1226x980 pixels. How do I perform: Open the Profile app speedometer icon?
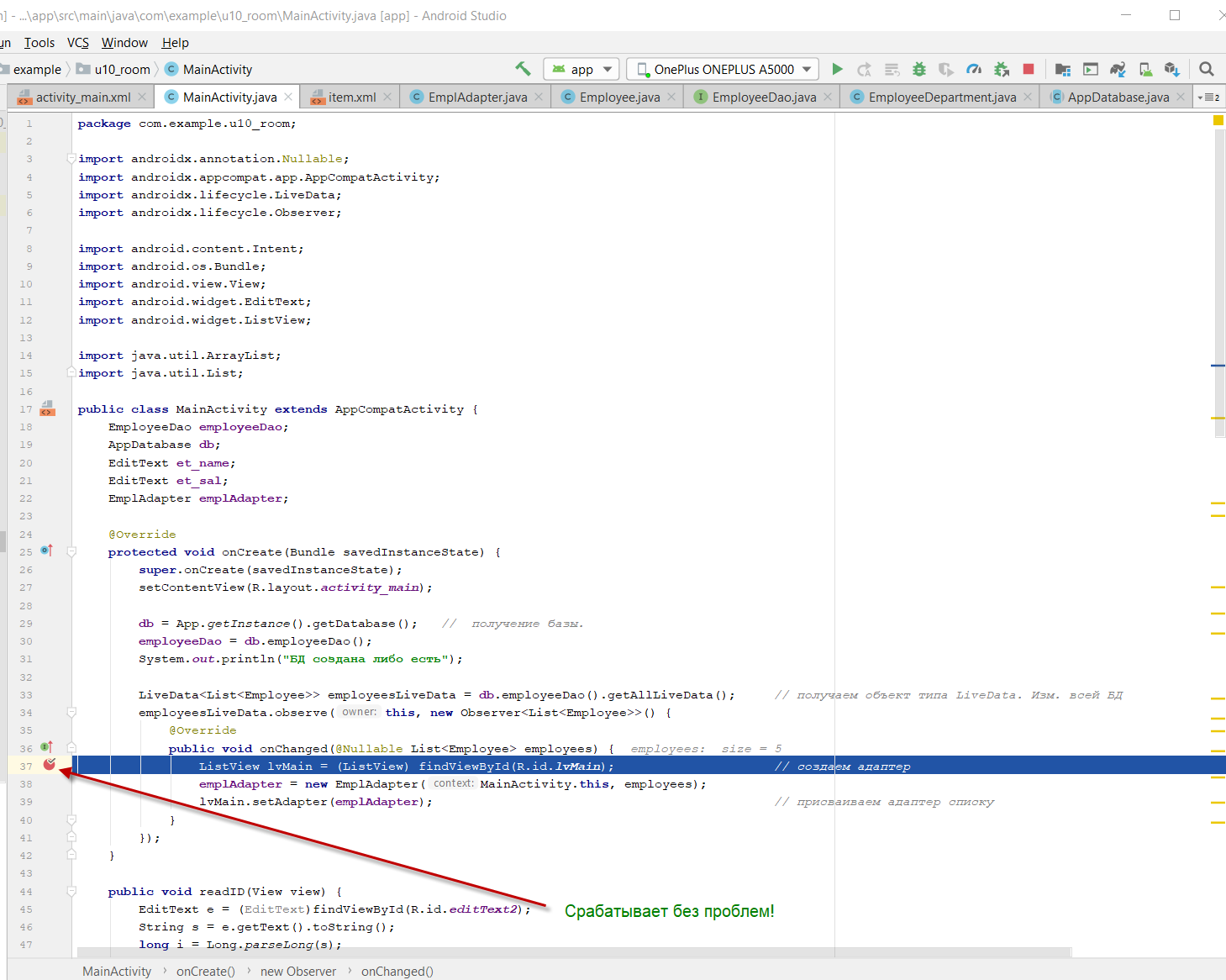click(x=974, y=69)
